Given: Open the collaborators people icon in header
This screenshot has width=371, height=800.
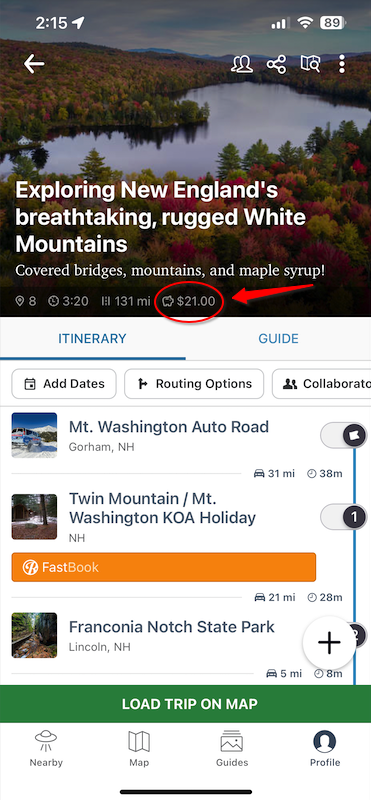Looking at the screenshot, I should [x=242, y=64].
